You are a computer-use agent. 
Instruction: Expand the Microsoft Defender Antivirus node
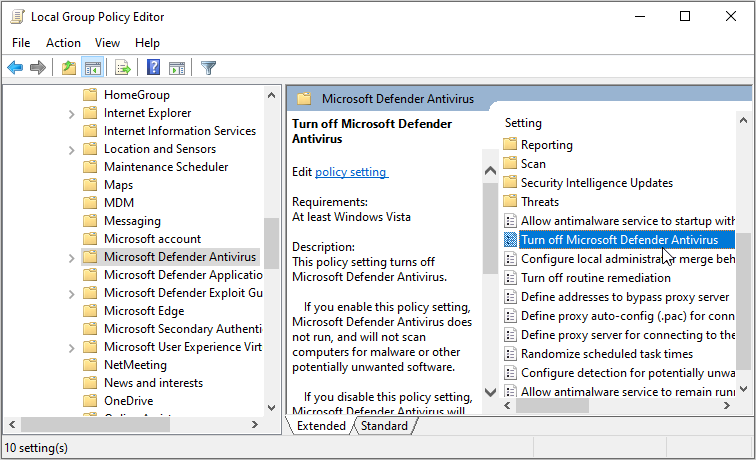[71, 258]
